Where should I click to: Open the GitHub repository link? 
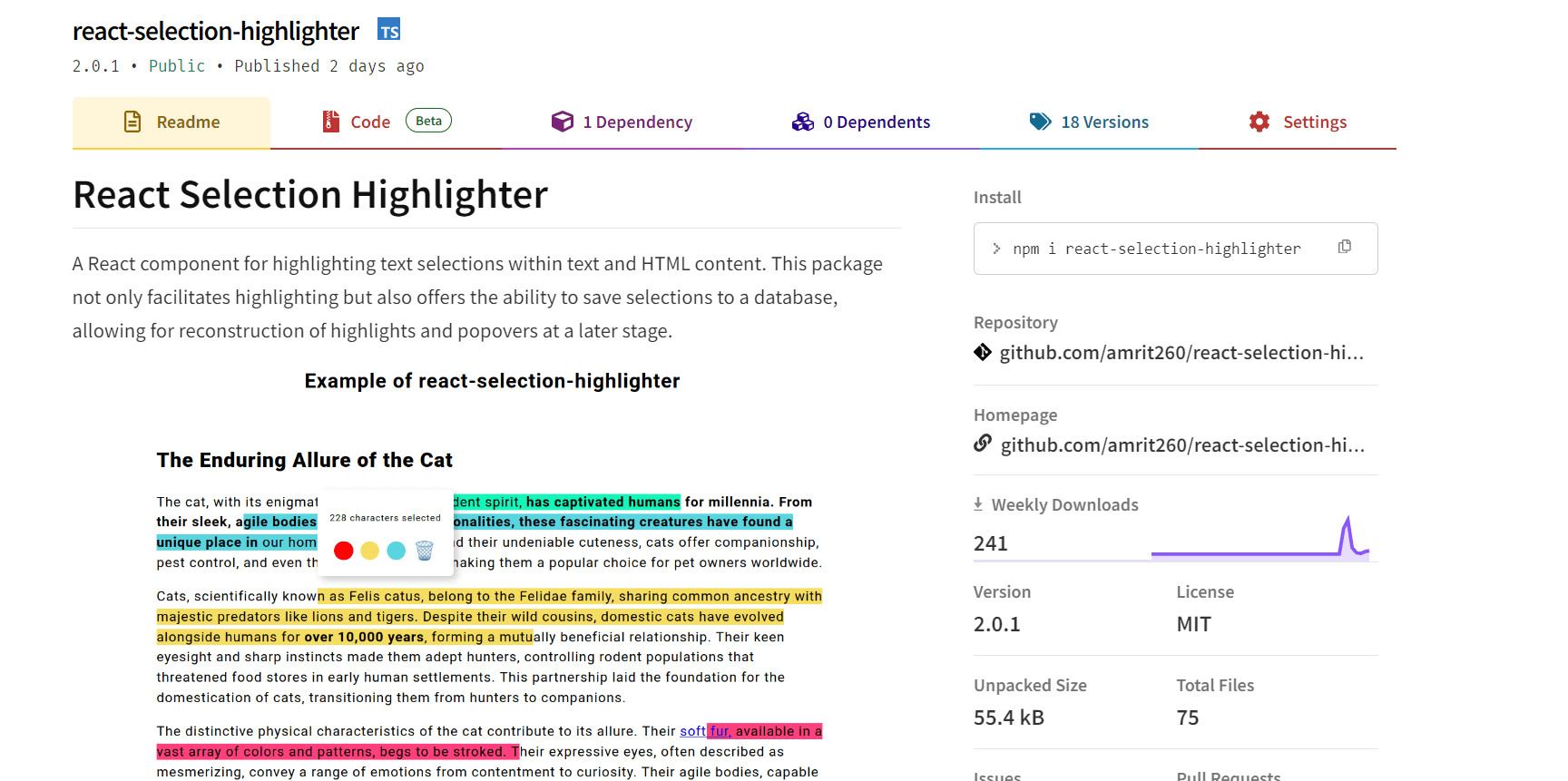pyautogui.click(x=1181, y=353)
